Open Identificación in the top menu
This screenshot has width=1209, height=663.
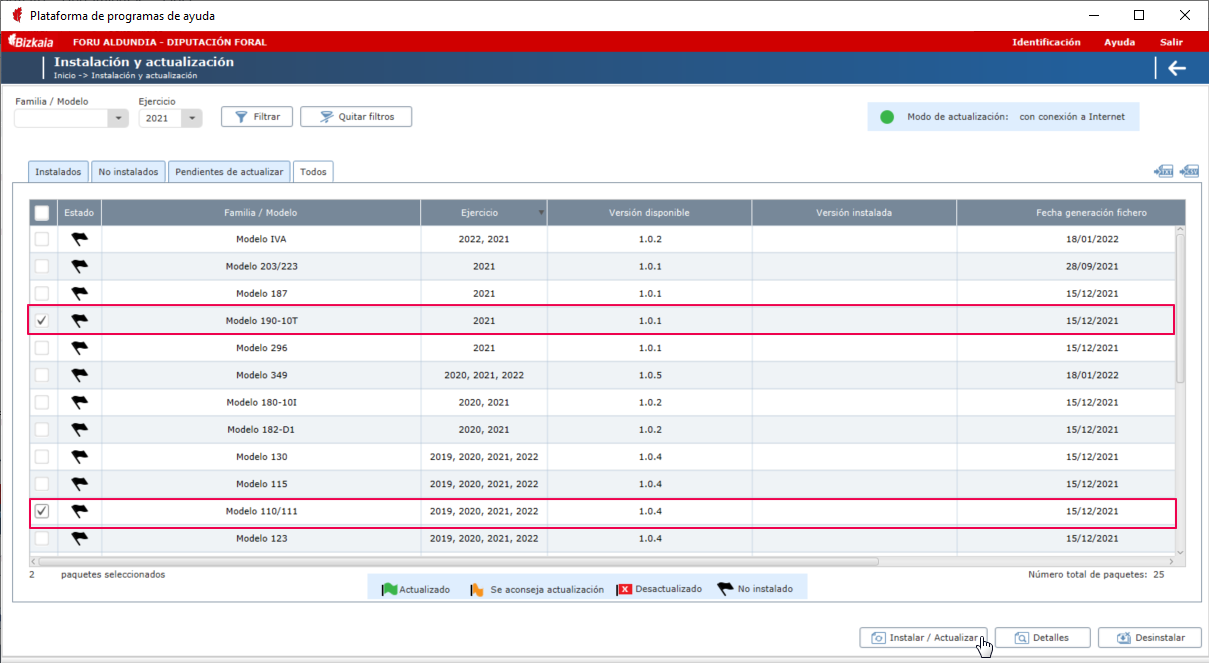1046,42
